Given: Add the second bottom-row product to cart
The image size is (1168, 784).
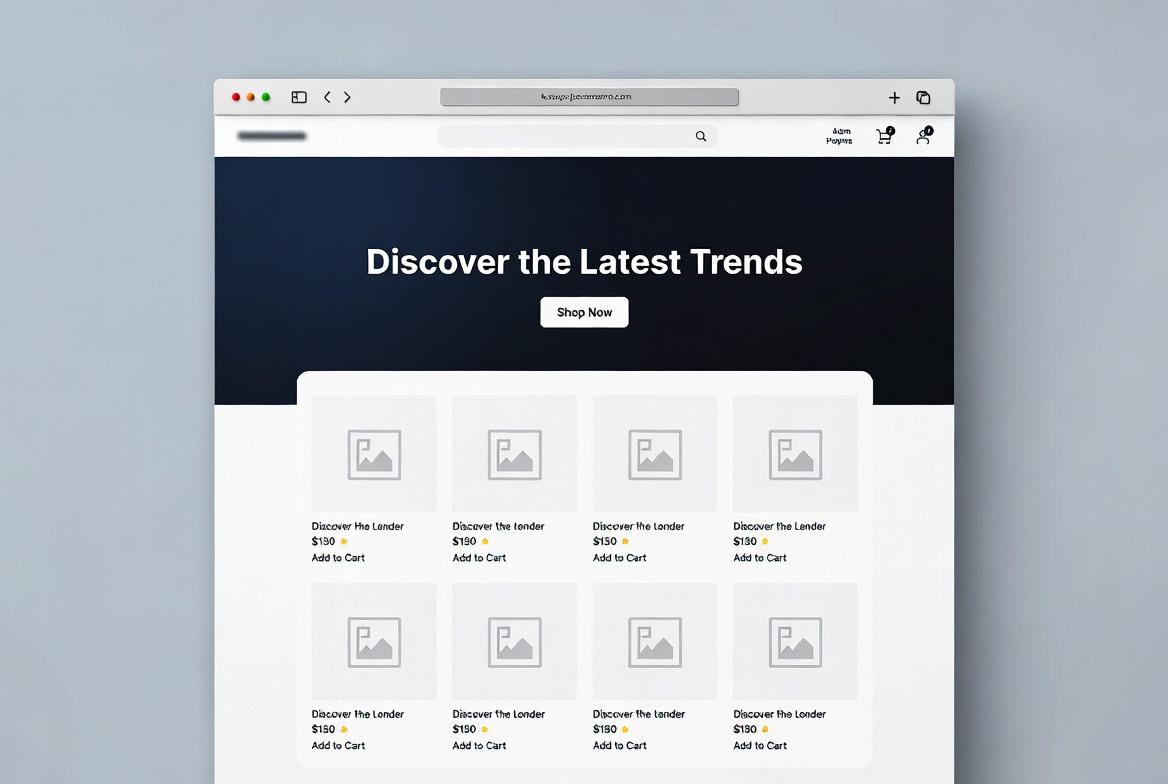Looking at the screenshot, I should [479, 745].
